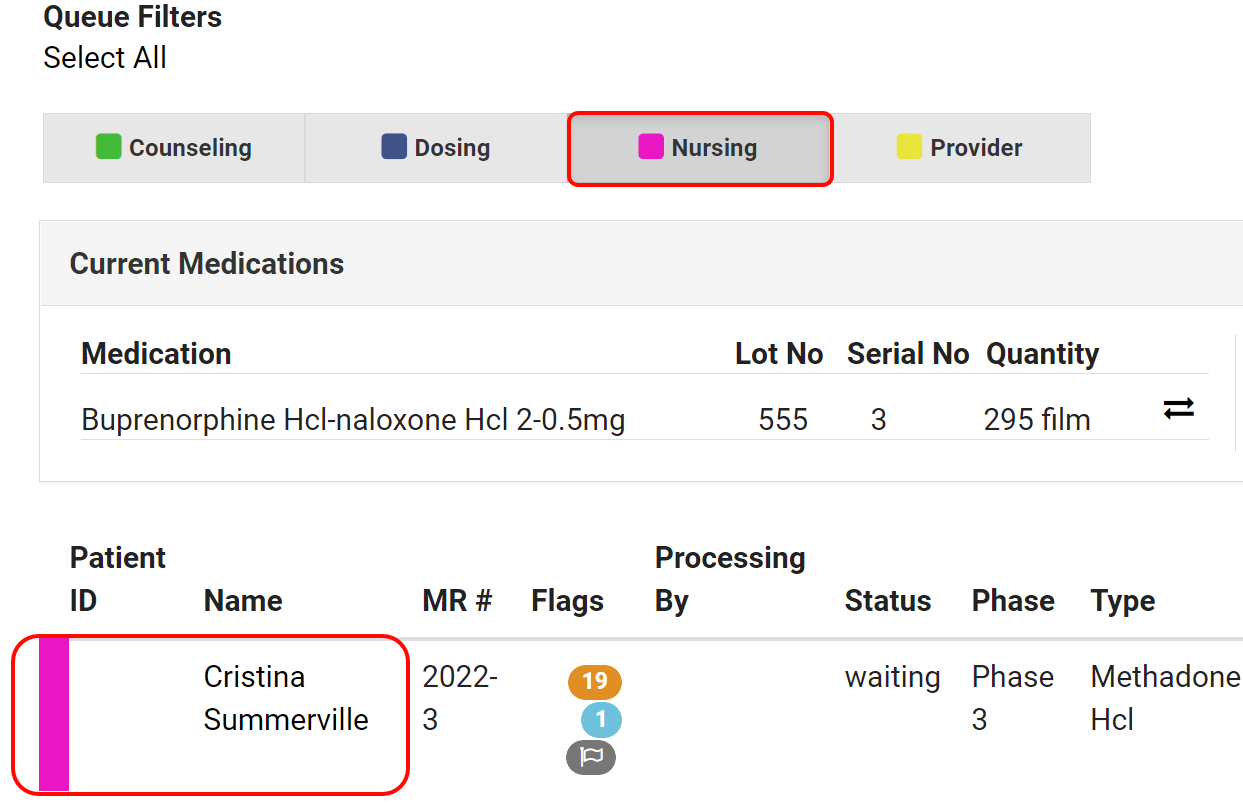The height and width of the screenshot is (806, 1243).
Task: Open patient Cristina Summerville
Action: pyautogui.click(x=286, y=698)
